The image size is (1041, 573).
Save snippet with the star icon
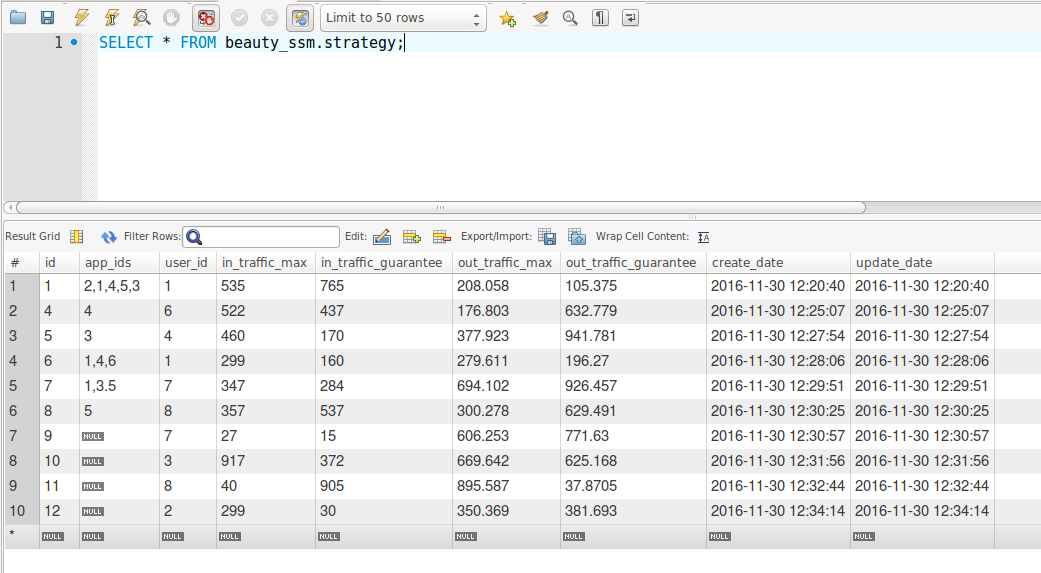coord(508,19)
